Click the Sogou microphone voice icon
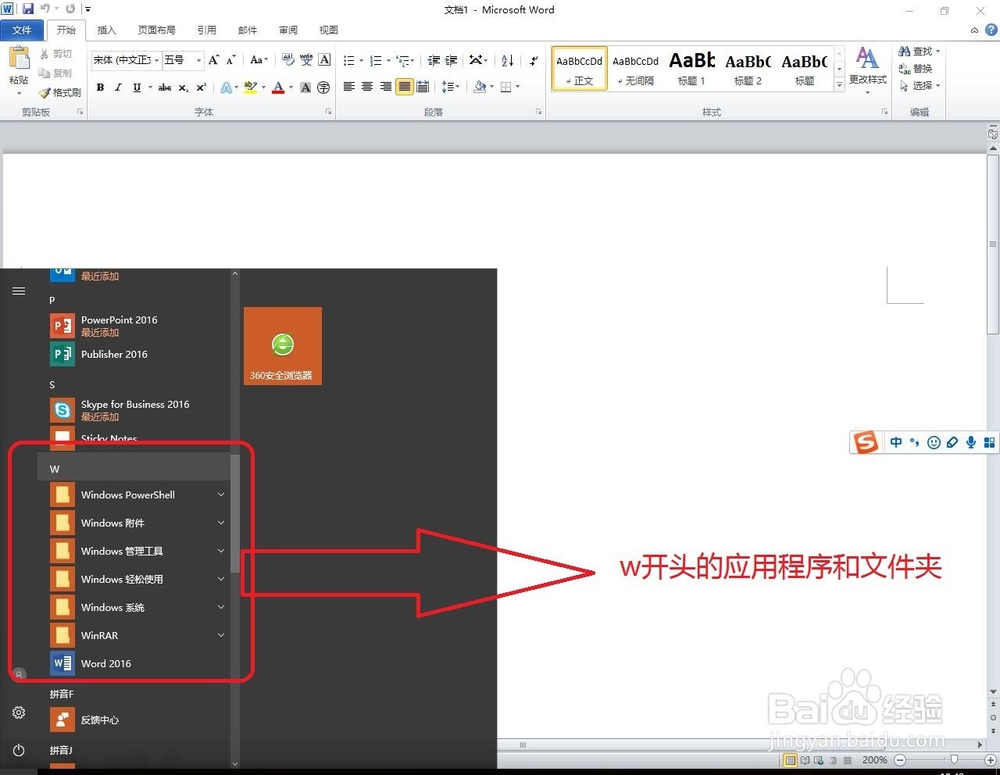The width and height of the screenshot is (1000, 775). [x=971, y=442]
